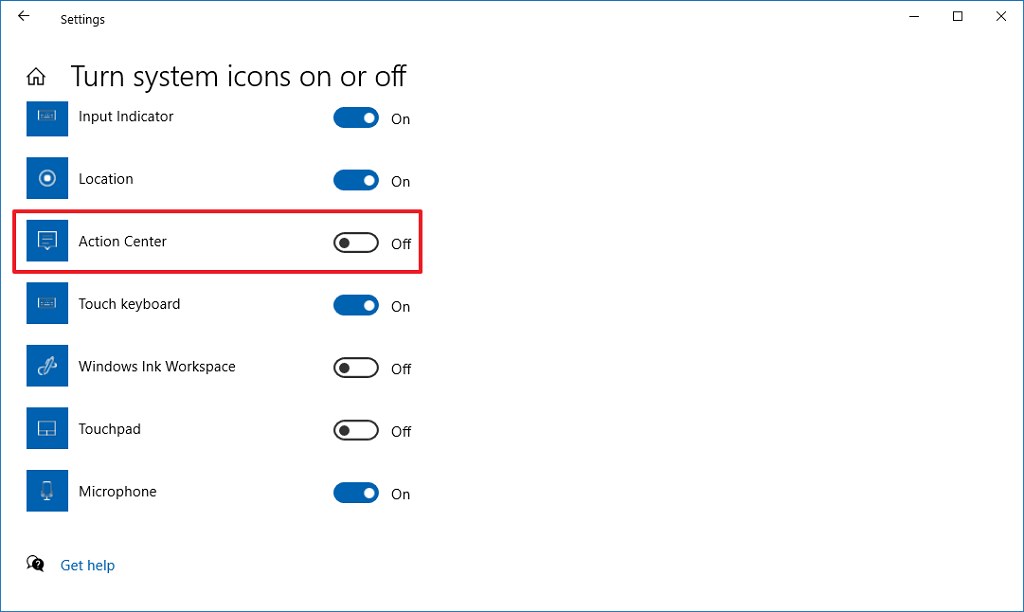1024x612 pixels.
Task: Click the back arrow to return
Action: (x=23, y=16)
